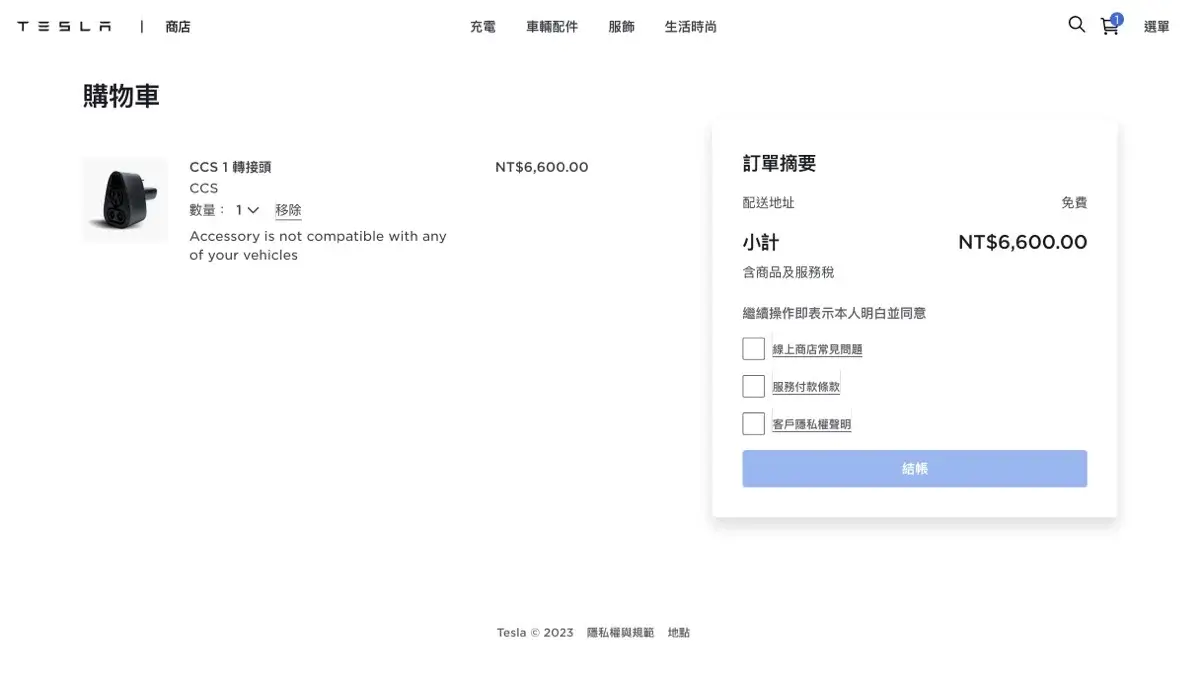Open the 車輛配件 menu

tap(552, 27)
